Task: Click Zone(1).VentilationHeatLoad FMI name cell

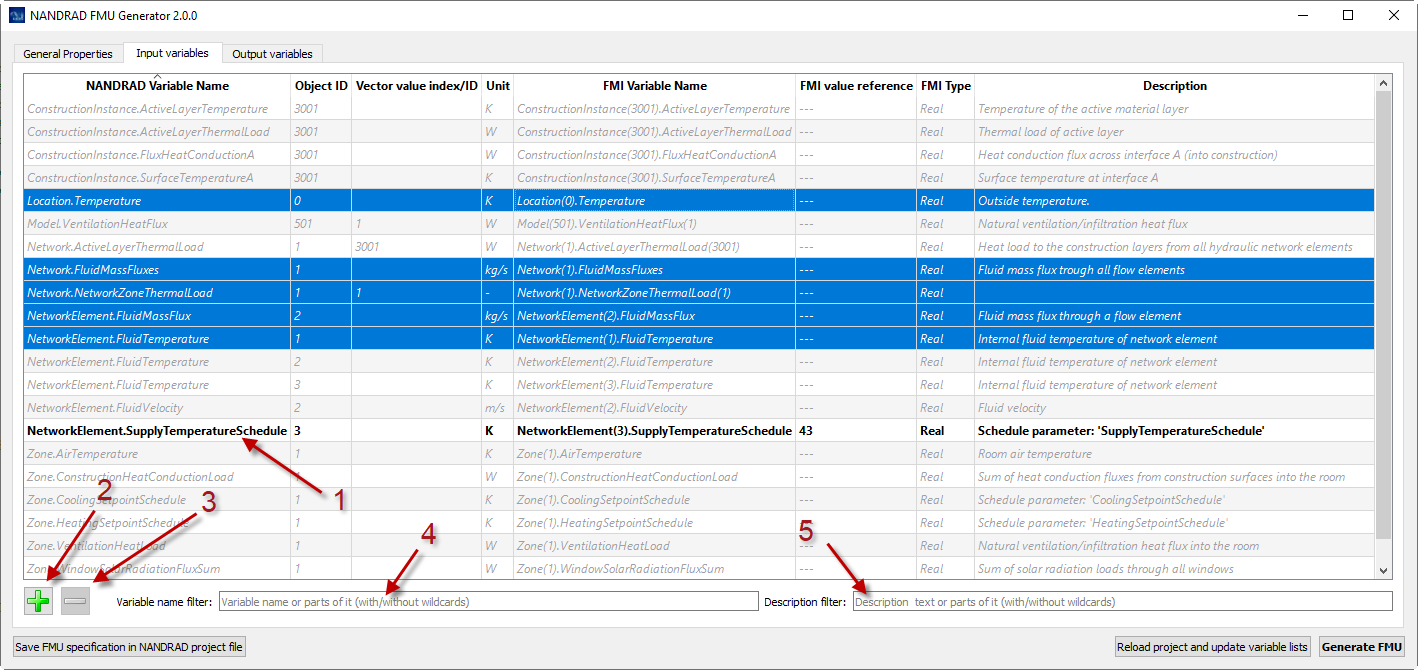Action: point(655,546)
